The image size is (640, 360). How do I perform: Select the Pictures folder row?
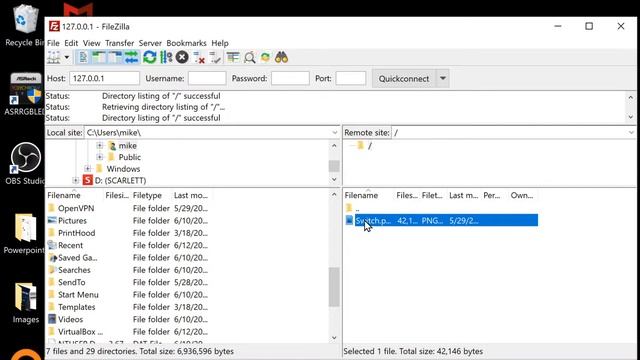[x=128, y=220]
